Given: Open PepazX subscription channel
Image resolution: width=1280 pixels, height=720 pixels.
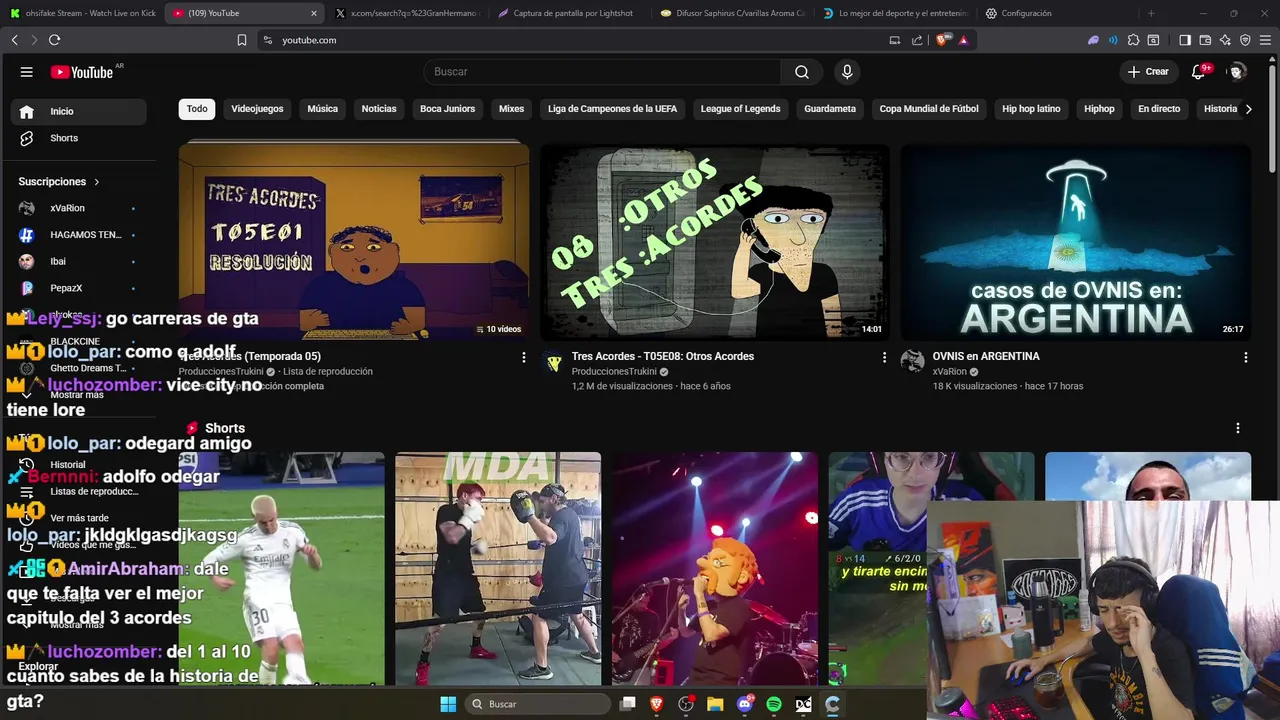Looking at the screenshot, I should click(78, 288).
